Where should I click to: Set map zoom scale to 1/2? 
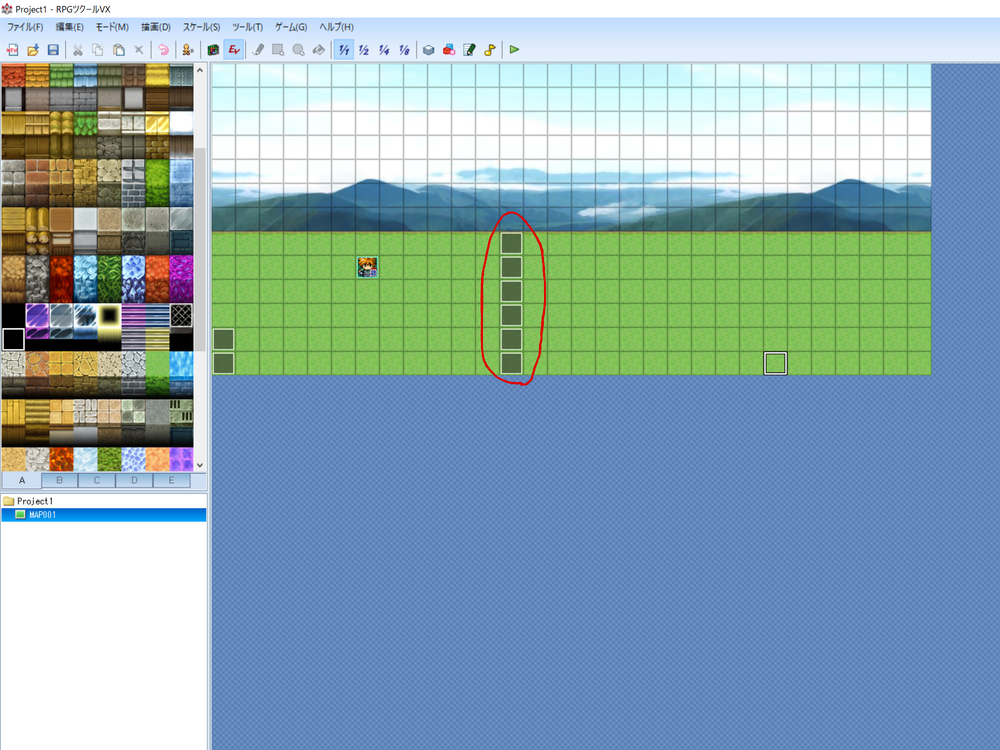(364, 50)
